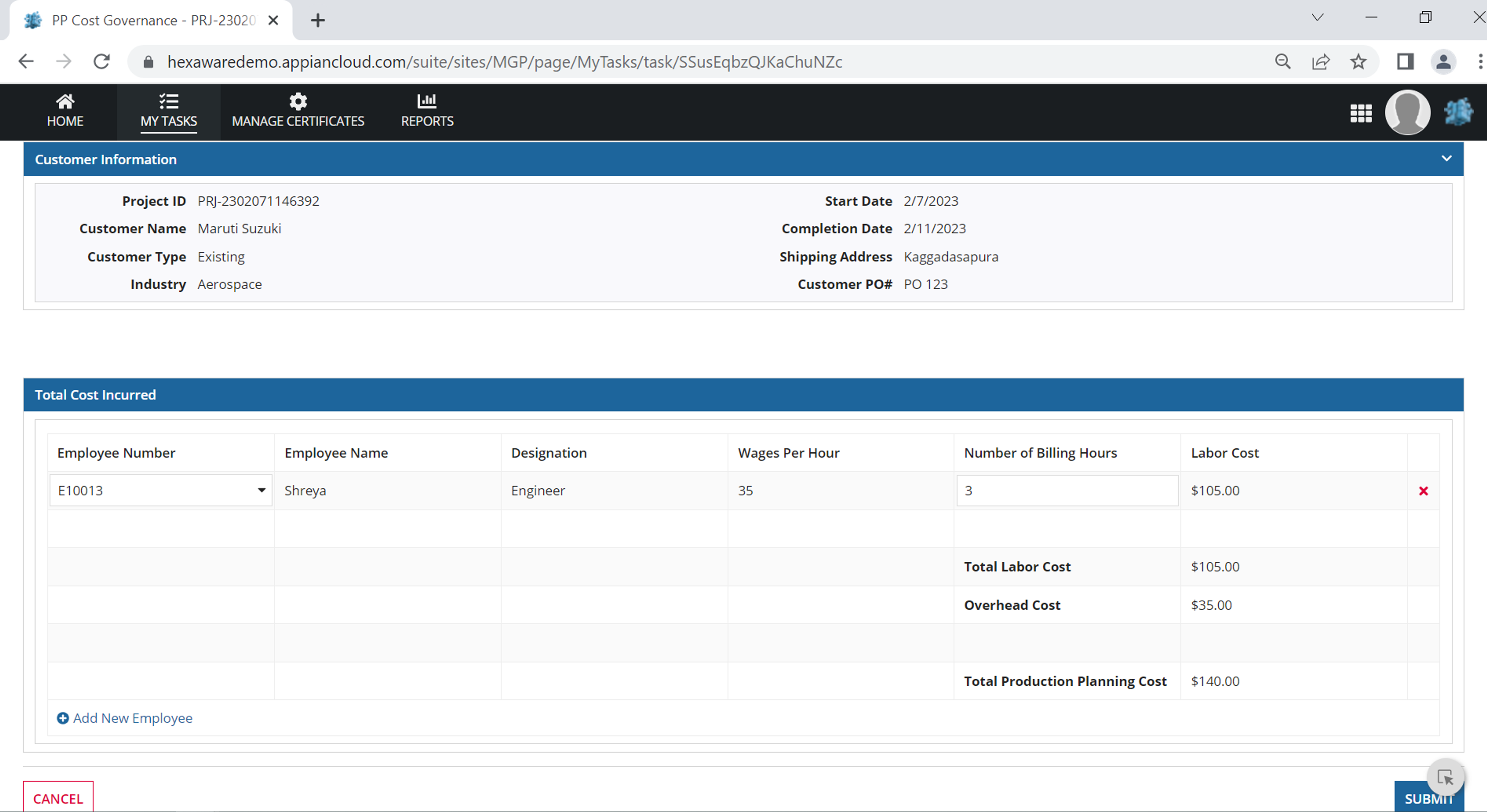1487x812 pixels.
Task: Edit the Number of Billing Hours field
Action: point(1067,491)
